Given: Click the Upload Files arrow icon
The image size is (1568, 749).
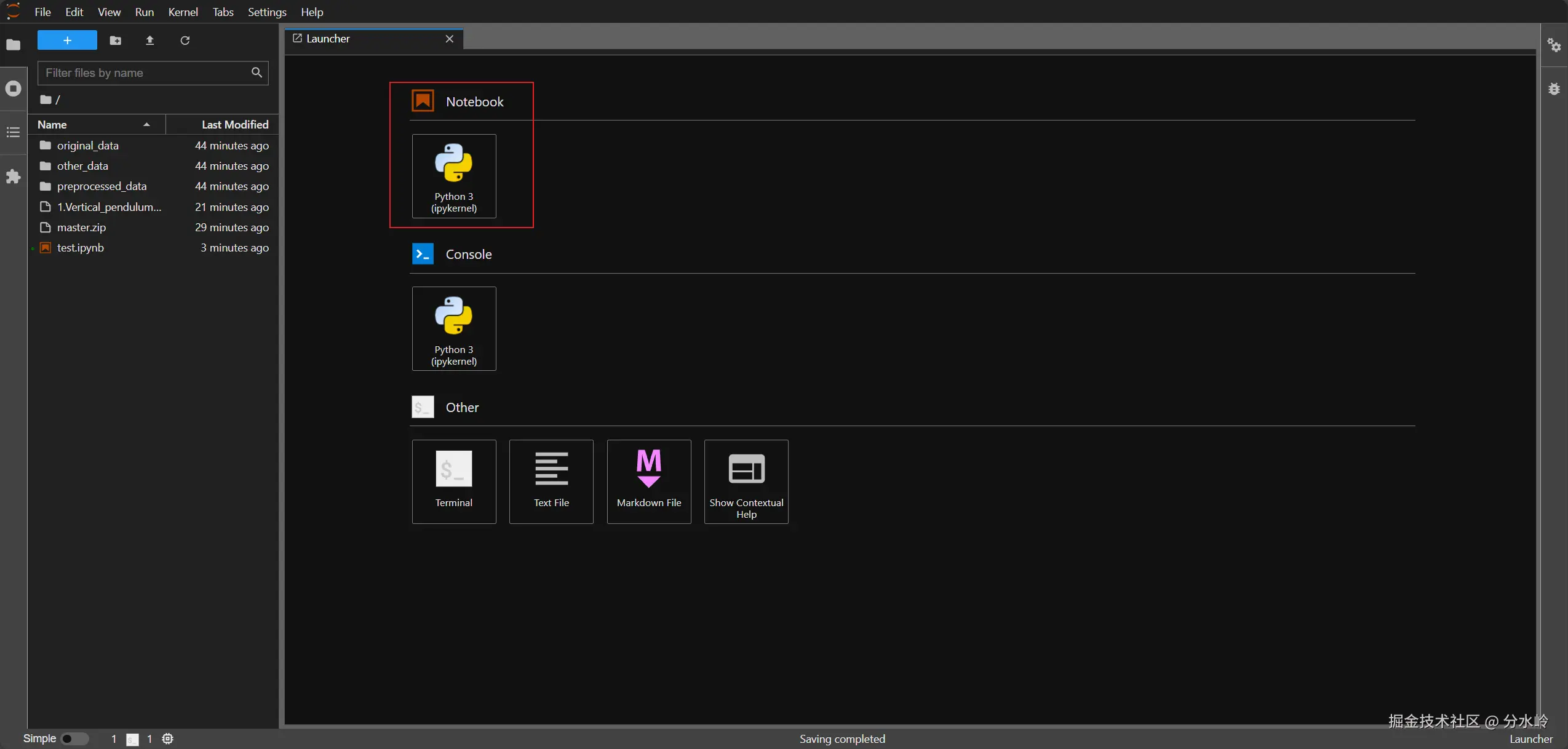Looking at the screenshot, I should click(149, 41).
